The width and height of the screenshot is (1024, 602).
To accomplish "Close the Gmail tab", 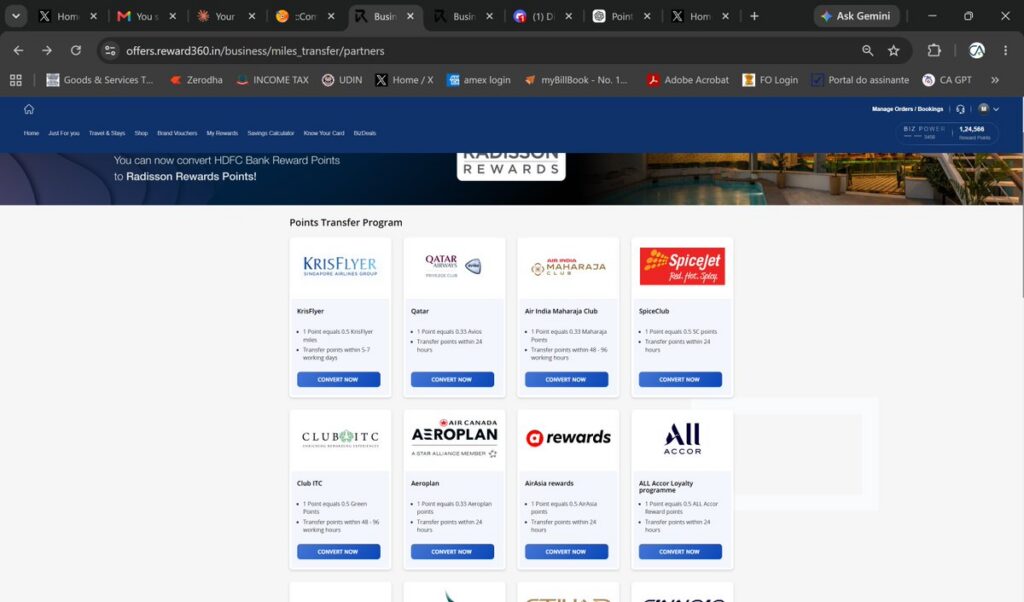I will click(x=172, y=16).
